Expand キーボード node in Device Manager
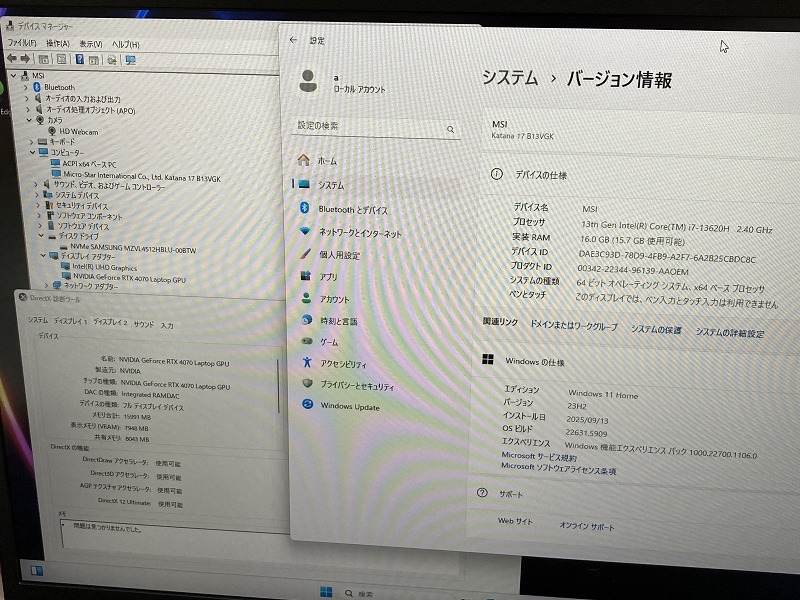Screen dimensions: 800x600 click(31, 141)
